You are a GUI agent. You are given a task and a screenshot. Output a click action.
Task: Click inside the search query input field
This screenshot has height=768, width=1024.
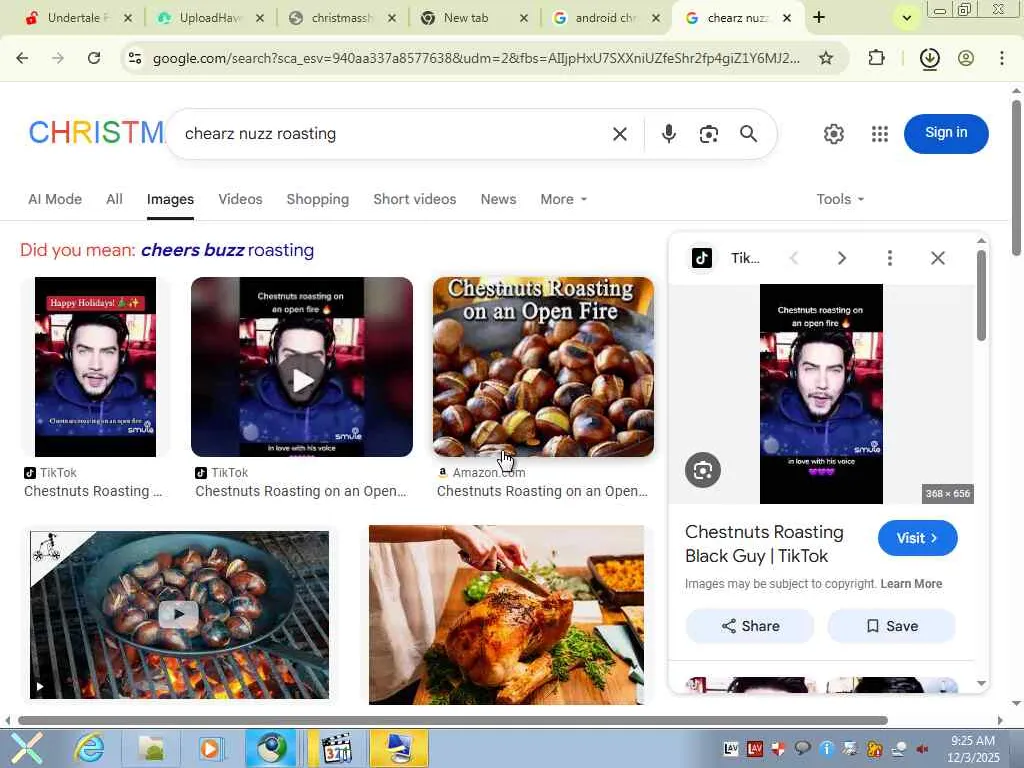(392, 134)
